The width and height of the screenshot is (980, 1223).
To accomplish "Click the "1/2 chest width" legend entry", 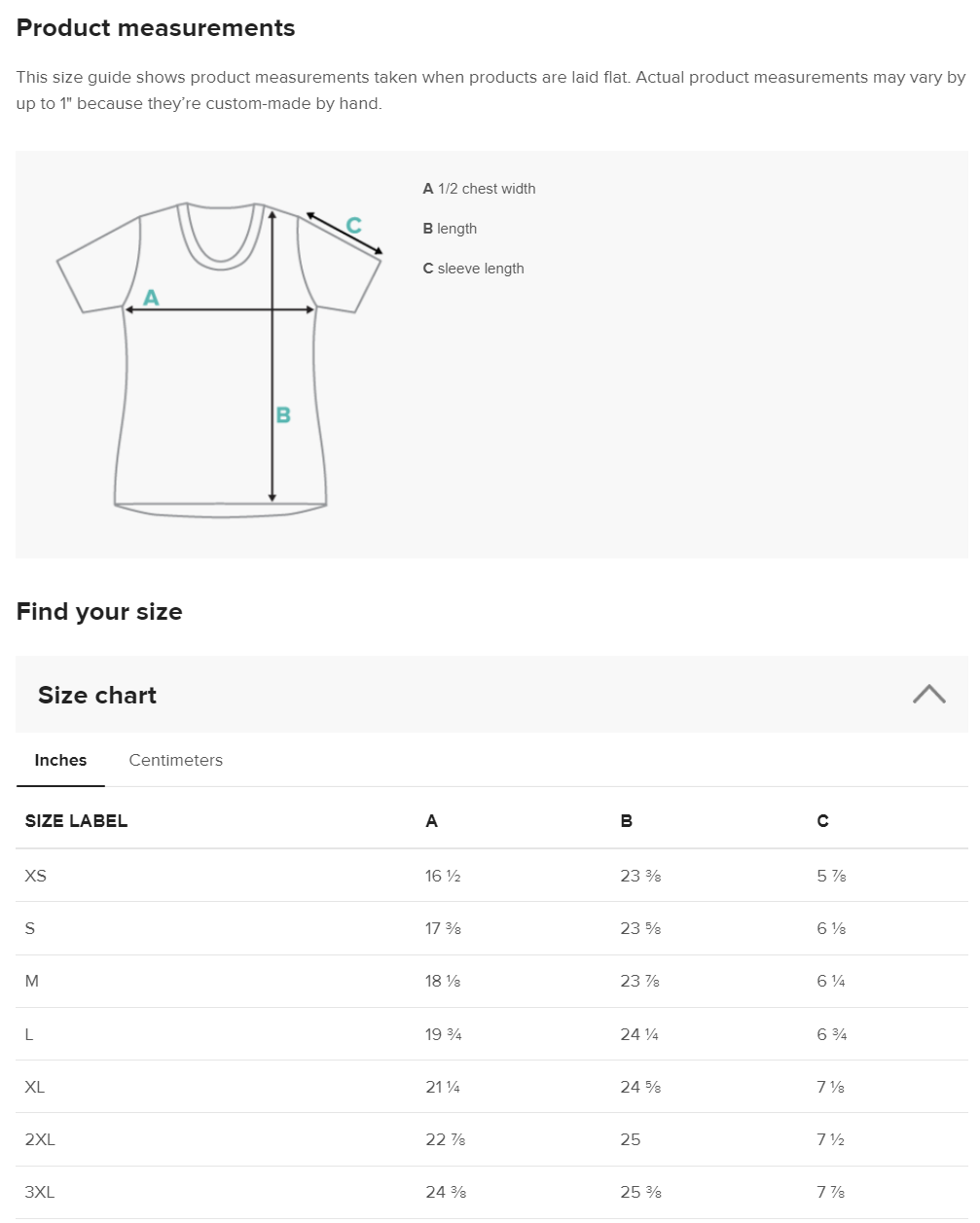I will (x=479, y=189).
